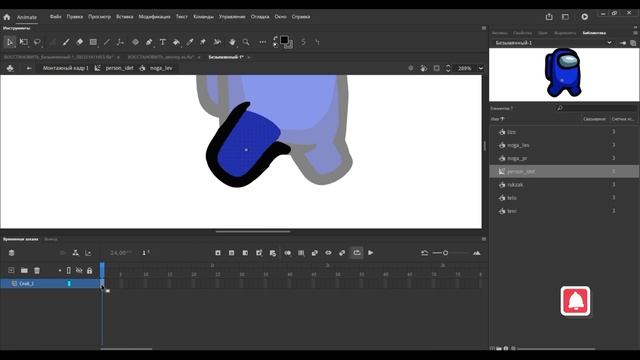Image resolution: width=640 pixels, height=360 pixels.
Task: Select the Hand tool
Action: [232, 42]
